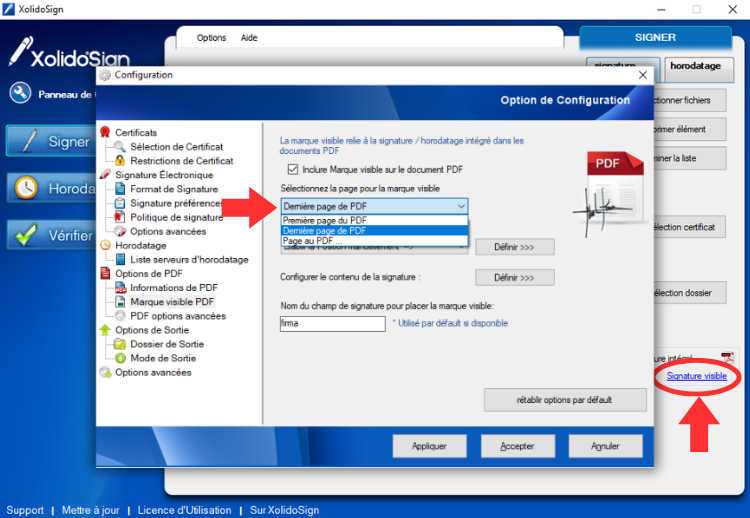This screenshot has width=750, height=518.
Task: Click the Signature préférences clipboard icon
Action: (120, 203)
